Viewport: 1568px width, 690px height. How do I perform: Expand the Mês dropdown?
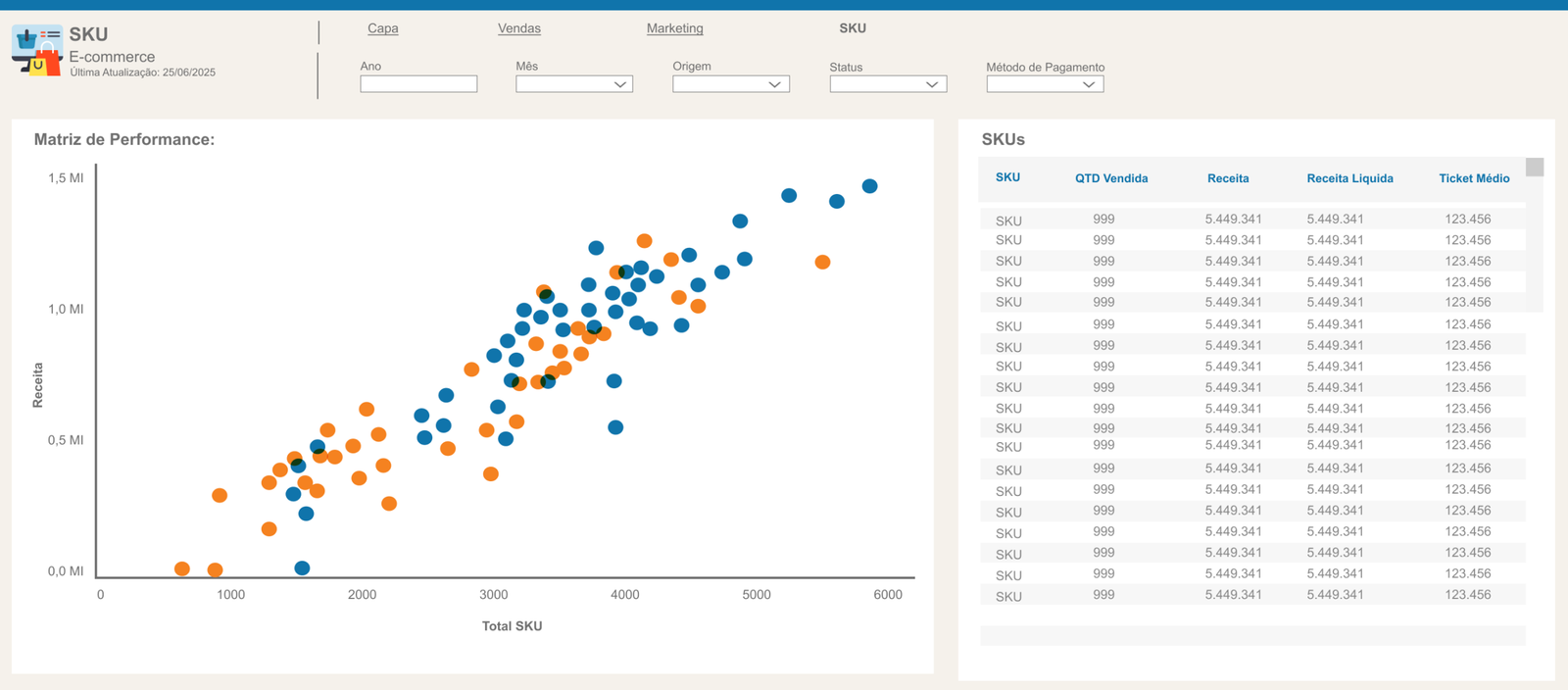[574, 84]
